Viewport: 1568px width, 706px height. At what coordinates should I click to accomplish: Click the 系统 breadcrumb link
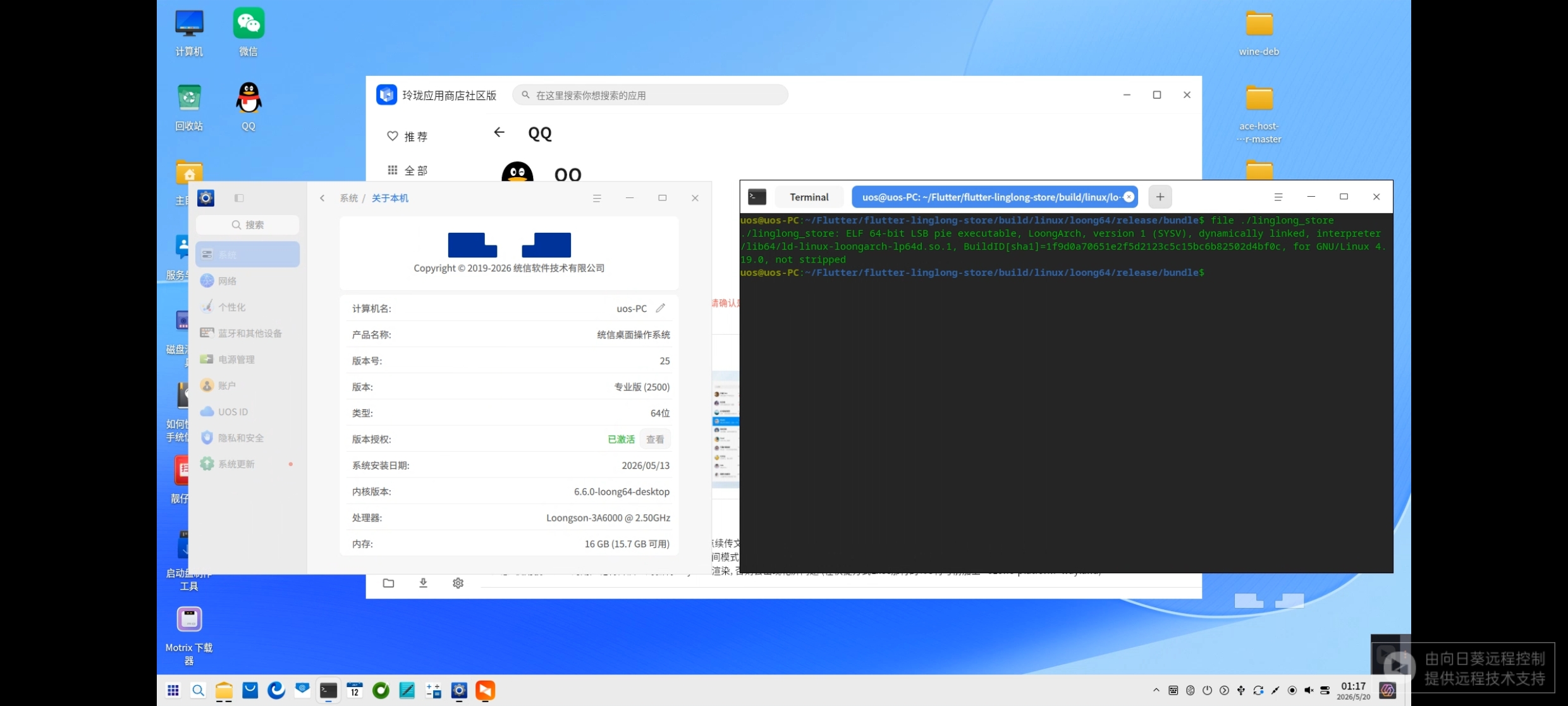349,198
